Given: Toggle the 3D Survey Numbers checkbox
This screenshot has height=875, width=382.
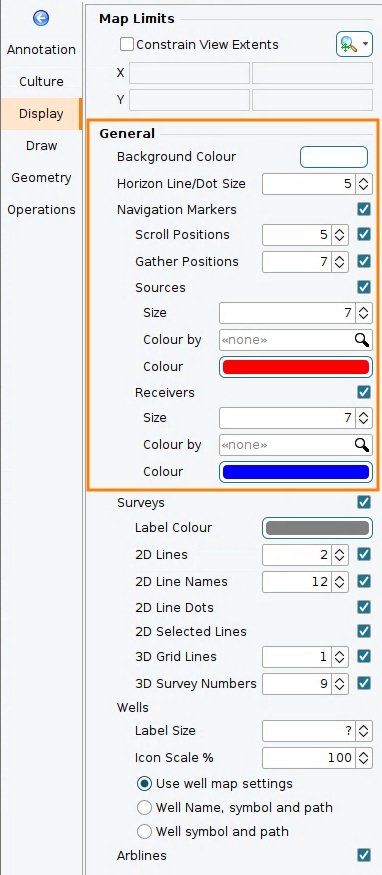Looking at the screenshot, I should click(x=364, y=682).
